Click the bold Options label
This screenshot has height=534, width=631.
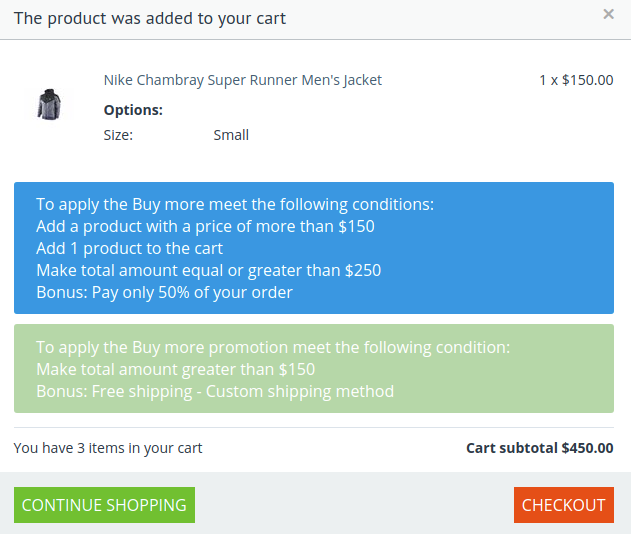pyautogui.click(x=133, y=110)
